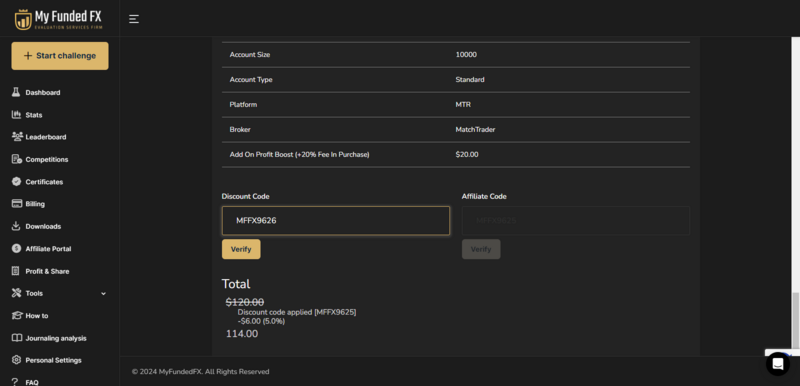Click the Affiliate Code input field
The width and height of the screenshot is (800, 386).
576,220
